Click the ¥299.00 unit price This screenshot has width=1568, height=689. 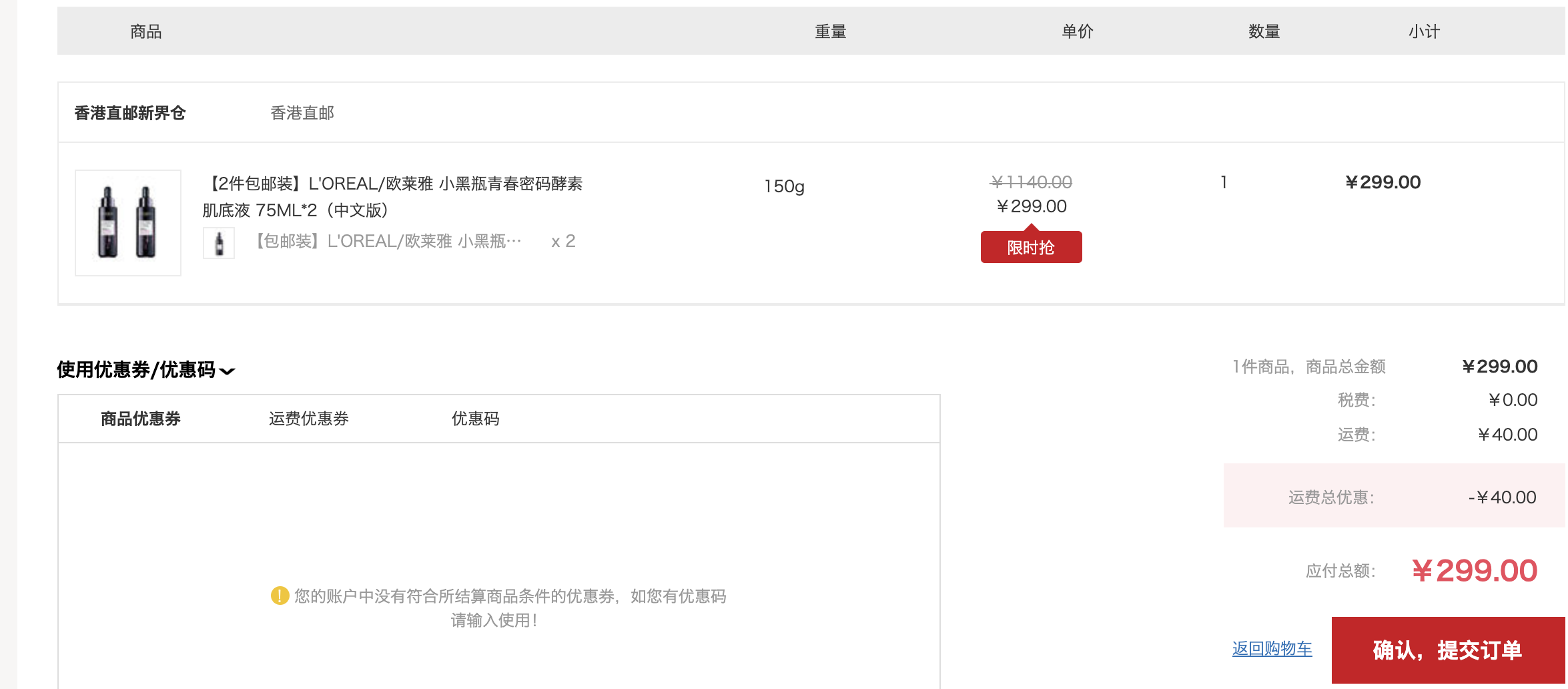point(1032,206)
